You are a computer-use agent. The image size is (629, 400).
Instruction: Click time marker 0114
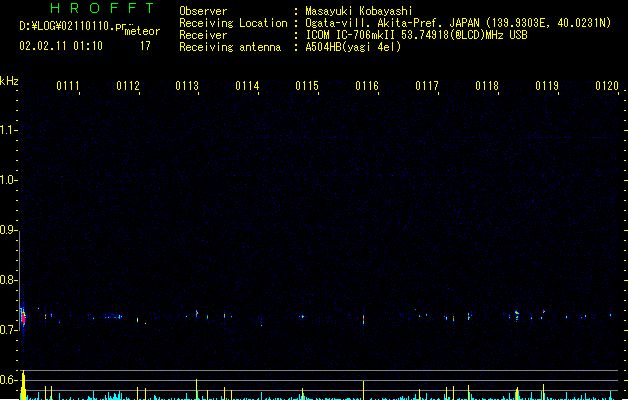tap(247, 86)
